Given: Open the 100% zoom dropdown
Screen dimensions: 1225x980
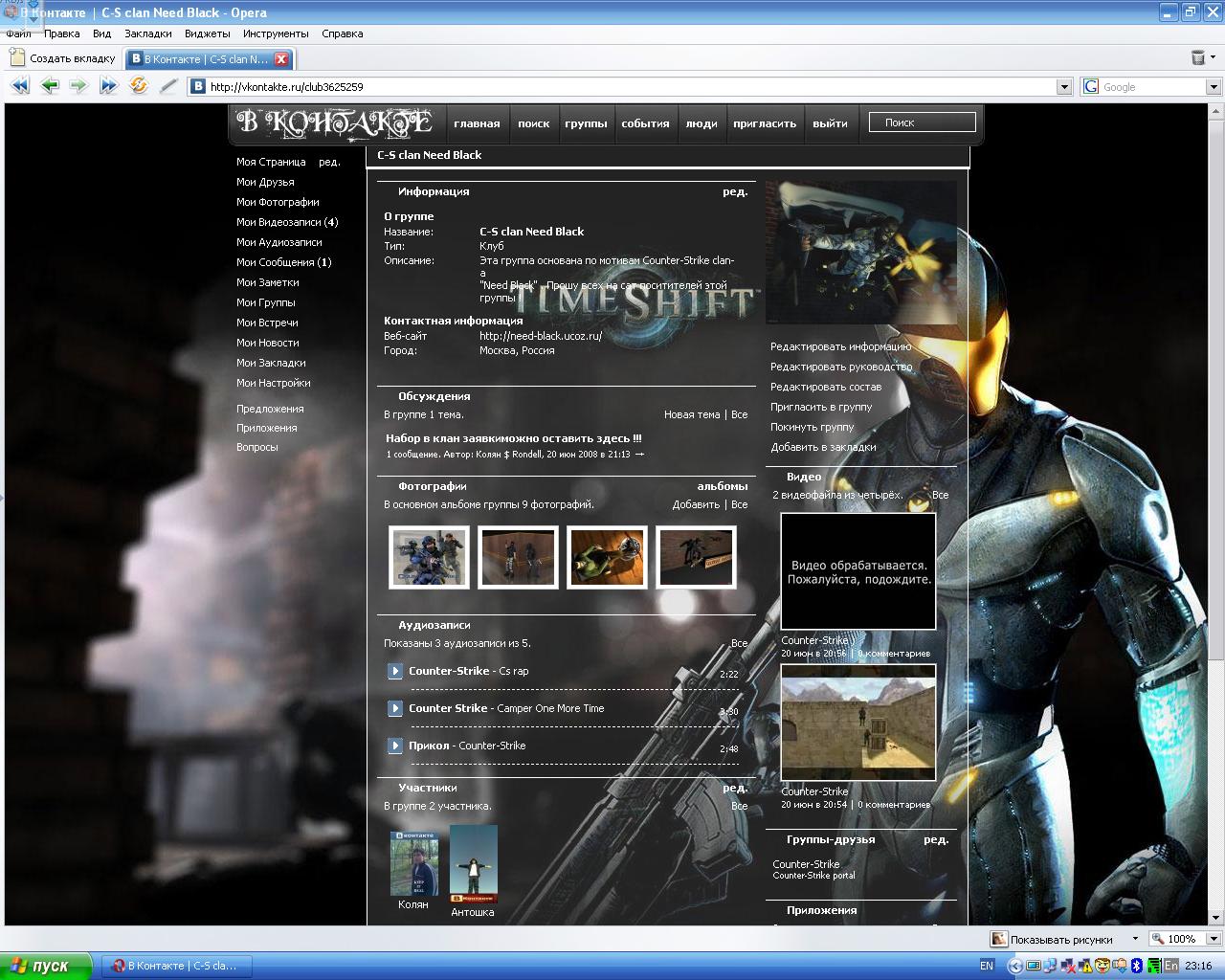Looking at the screenshot, I should pyautogui.click(x=1214, y=939).
